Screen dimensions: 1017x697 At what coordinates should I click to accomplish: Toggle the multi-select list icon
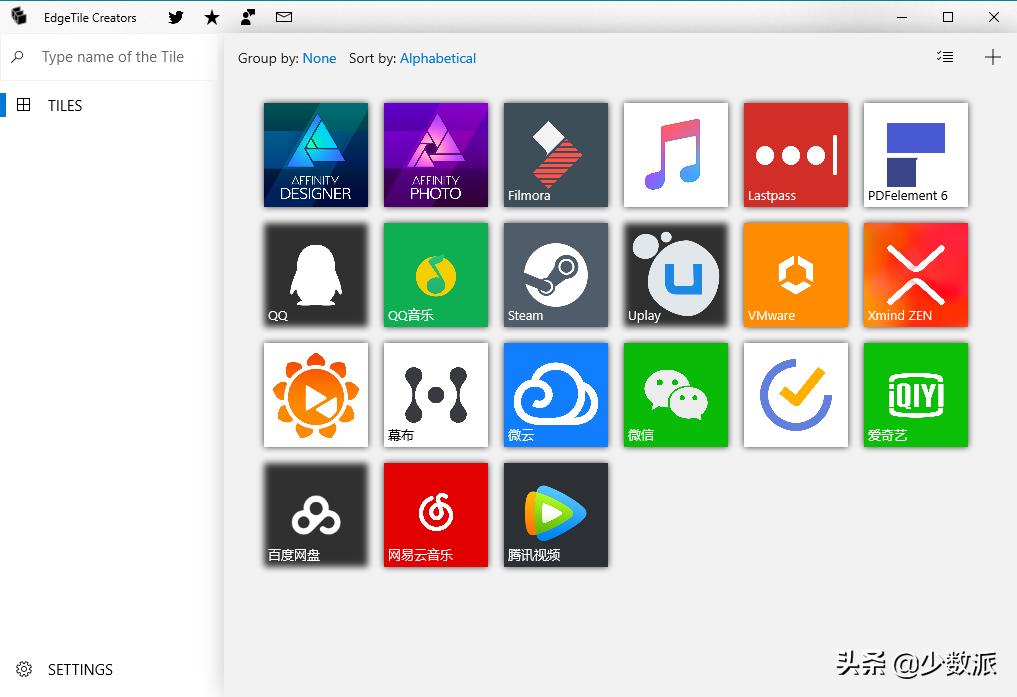tap(945, 57)
